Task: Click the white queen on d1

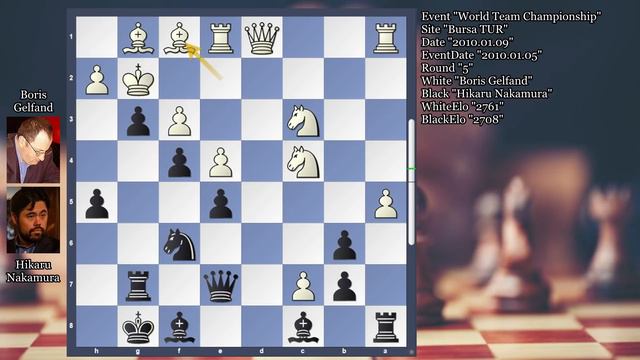Action: (262, 38)
